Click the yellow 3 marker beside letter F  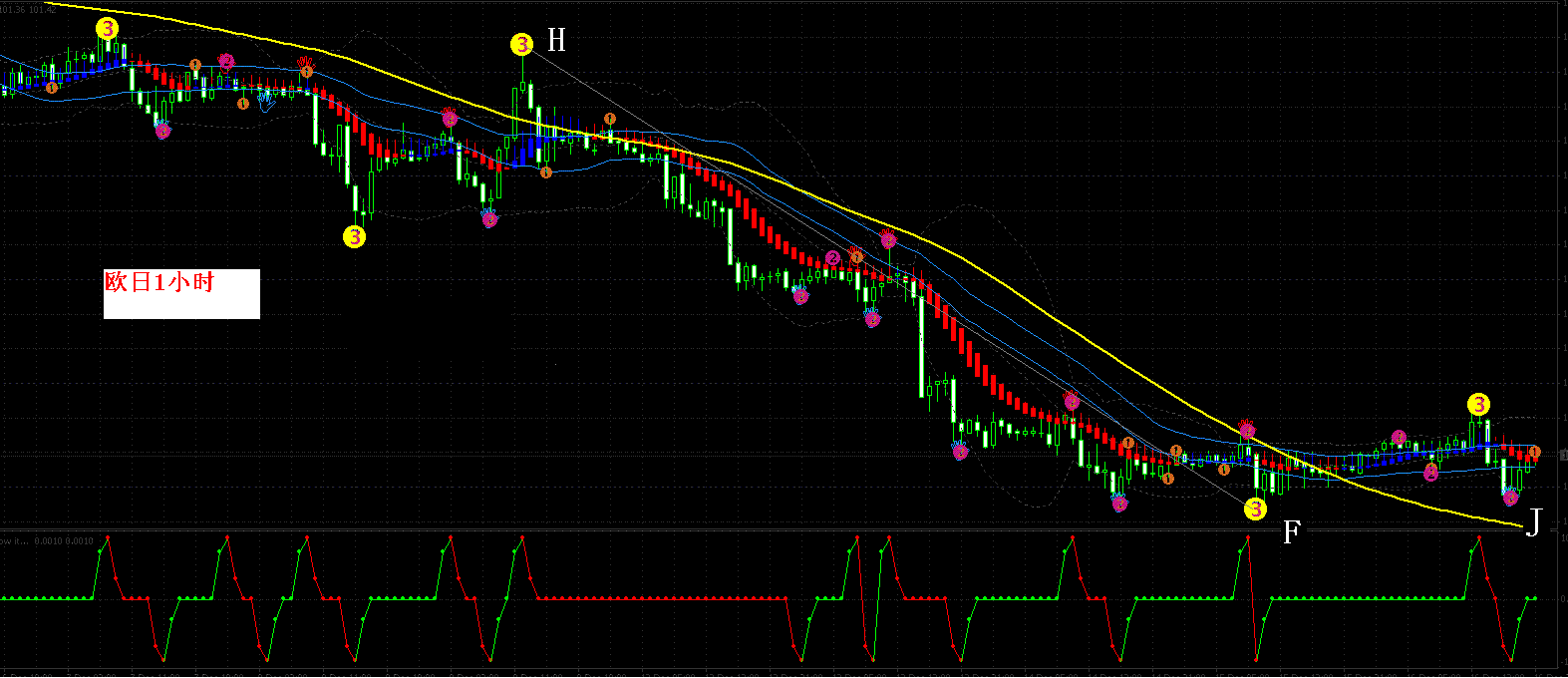coord(1256,509)
